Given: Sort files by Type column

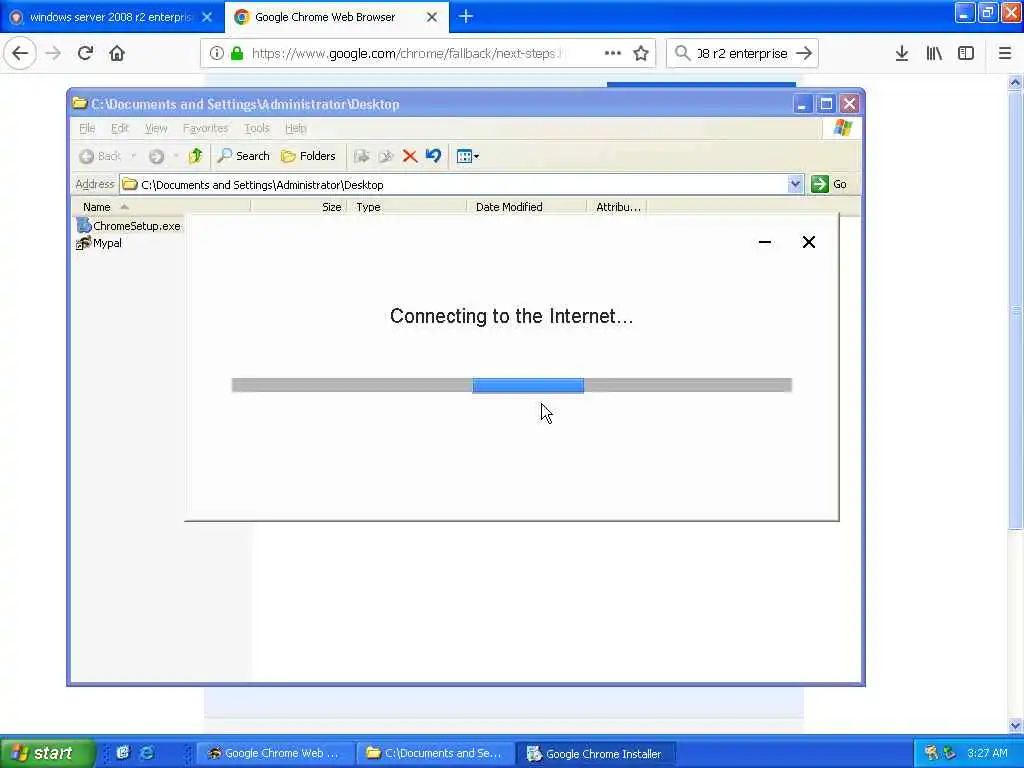Looking at the screenshot, I should pos(407,207).
